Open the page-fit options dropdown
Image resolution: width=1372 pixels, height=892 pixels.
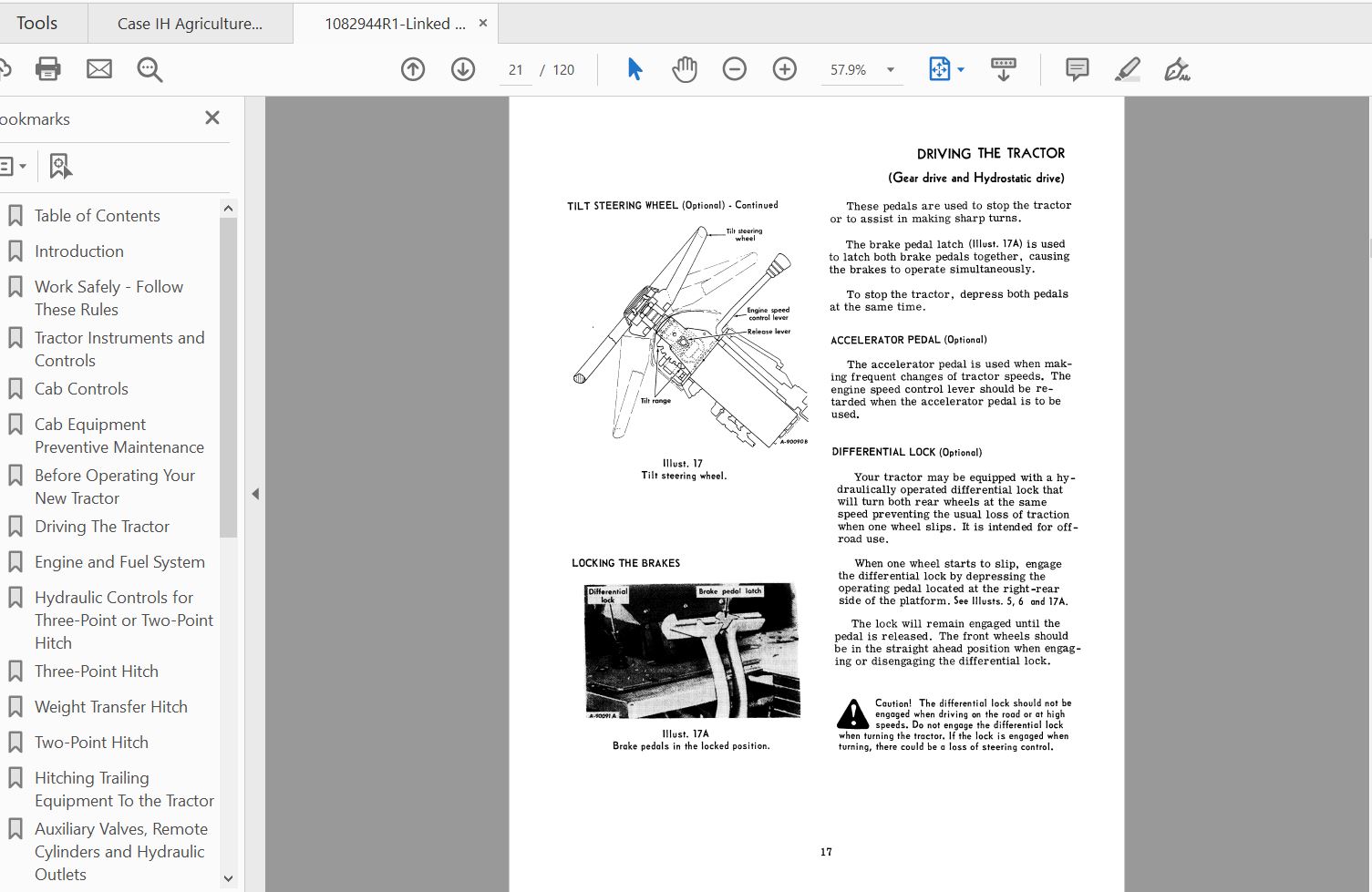(960, 68)
